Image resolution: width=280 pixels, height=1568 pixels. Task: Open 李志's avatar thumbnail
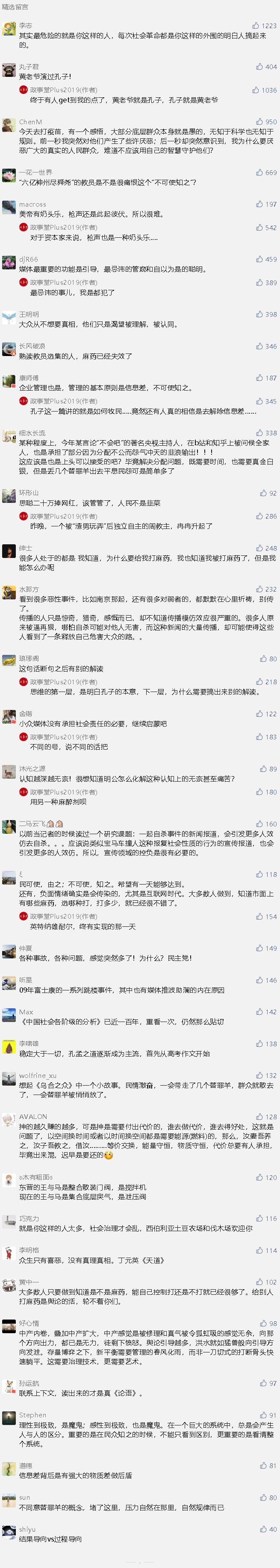coord(9,28)
